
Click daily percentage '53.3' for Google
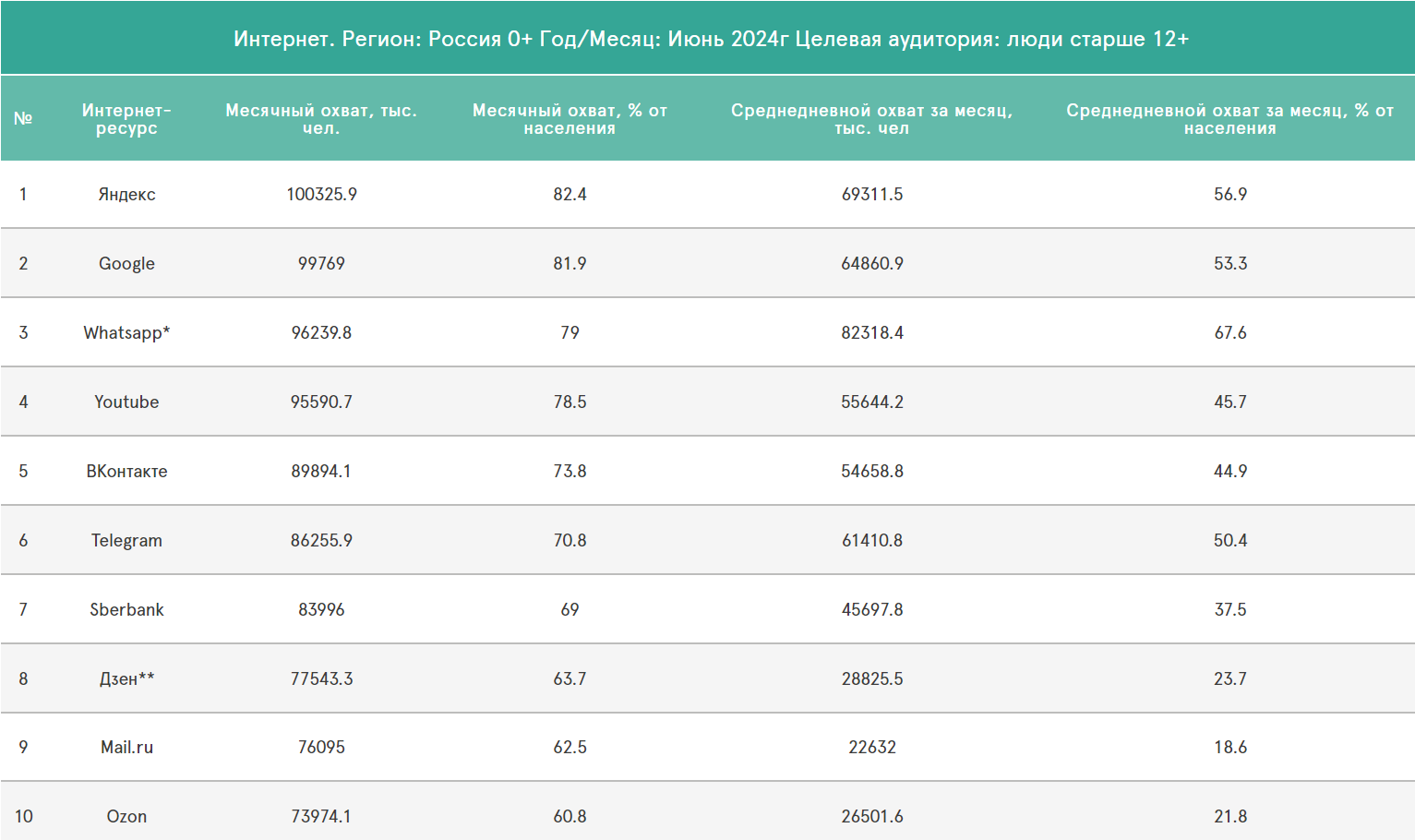[x=1230, y=263]
